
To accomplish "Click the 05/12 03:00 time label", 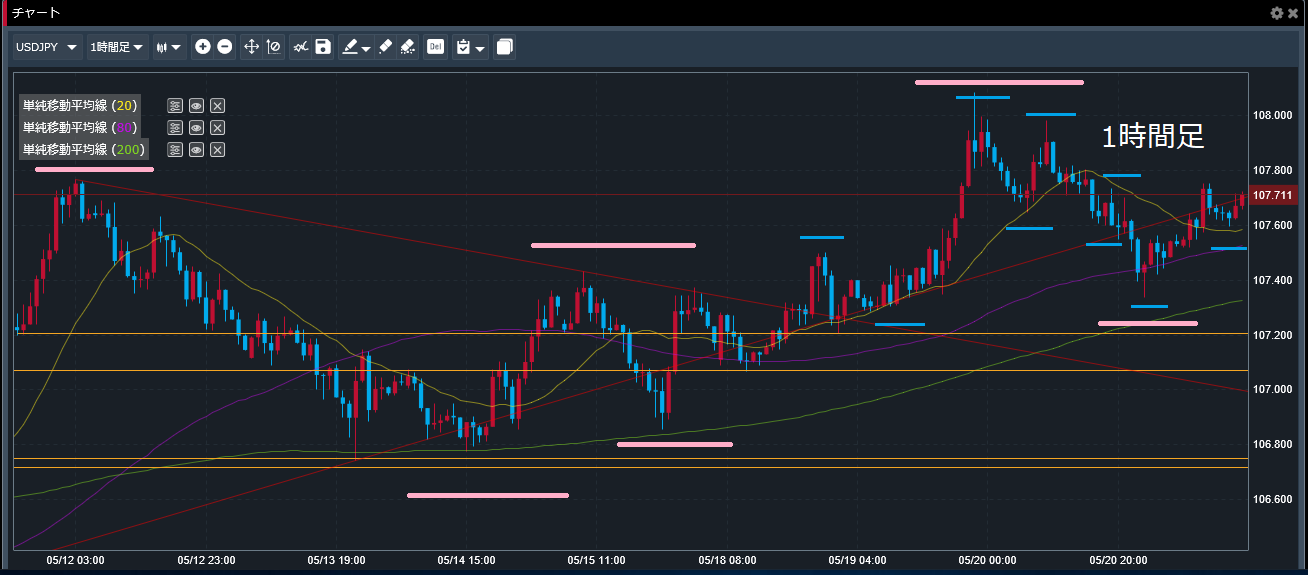I will [x=75, y=561].
